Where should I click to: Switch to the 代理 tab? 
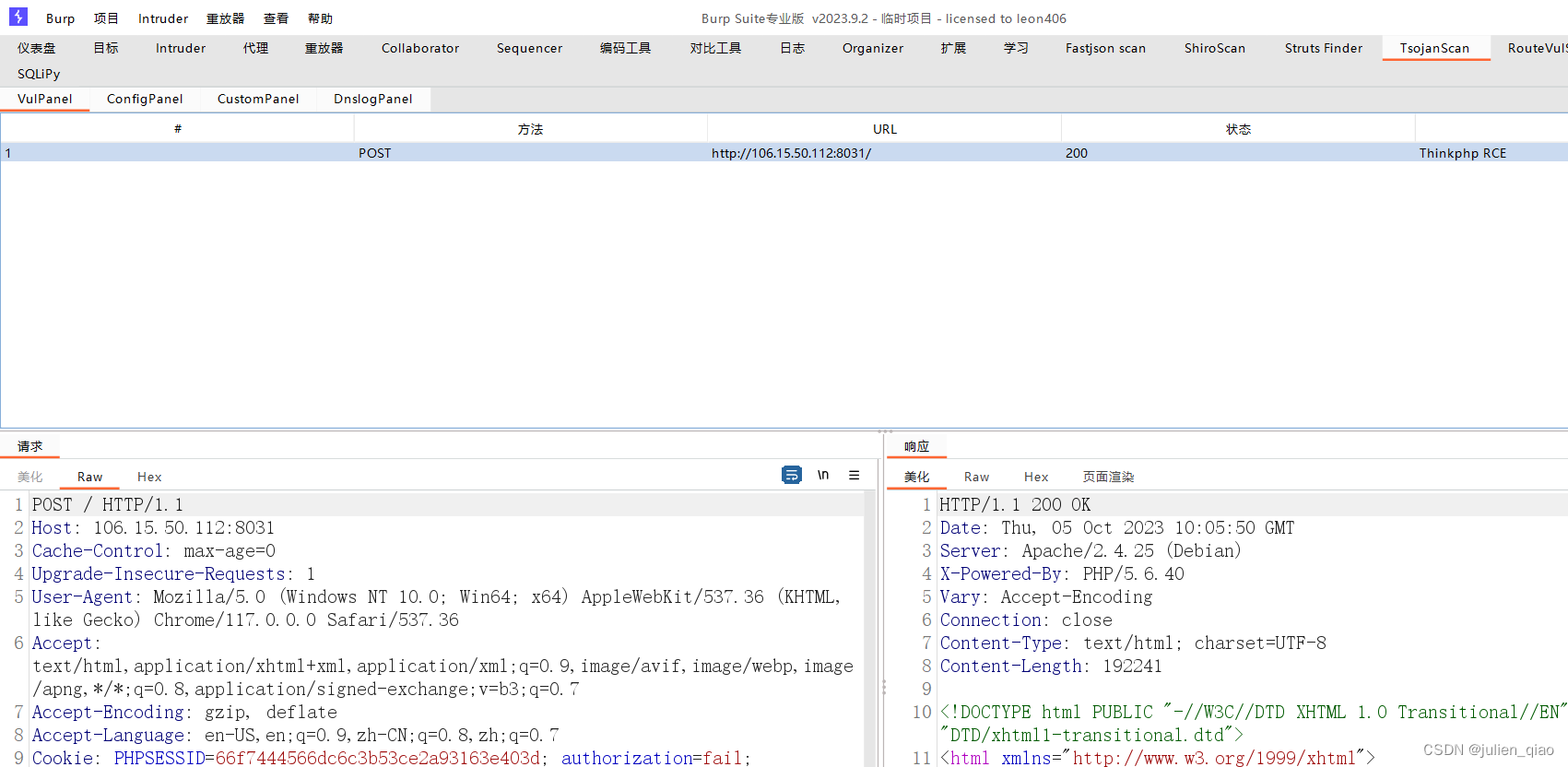click(255, 48)
